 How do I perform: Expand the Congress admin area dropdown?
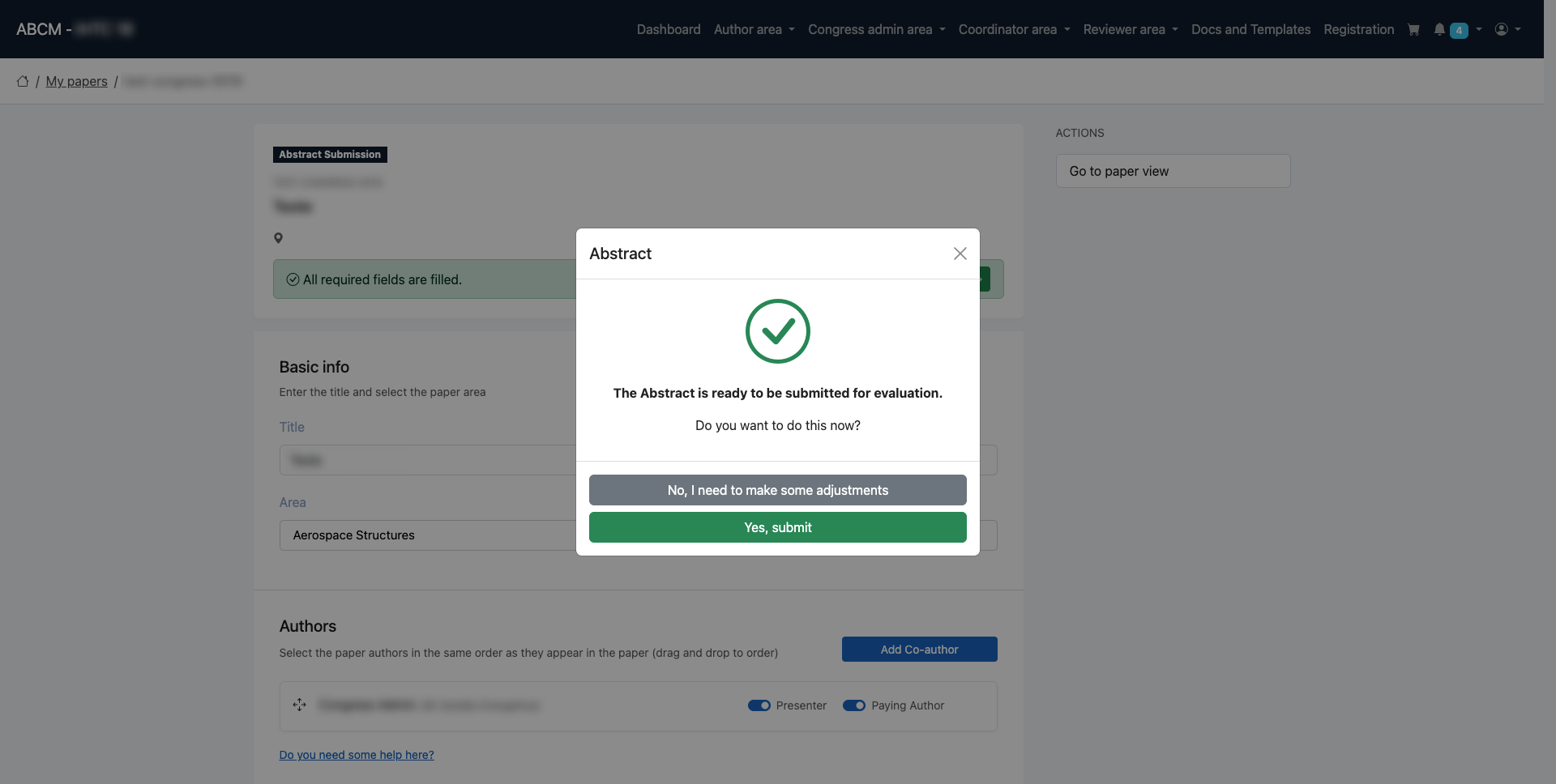pos(876,29)
